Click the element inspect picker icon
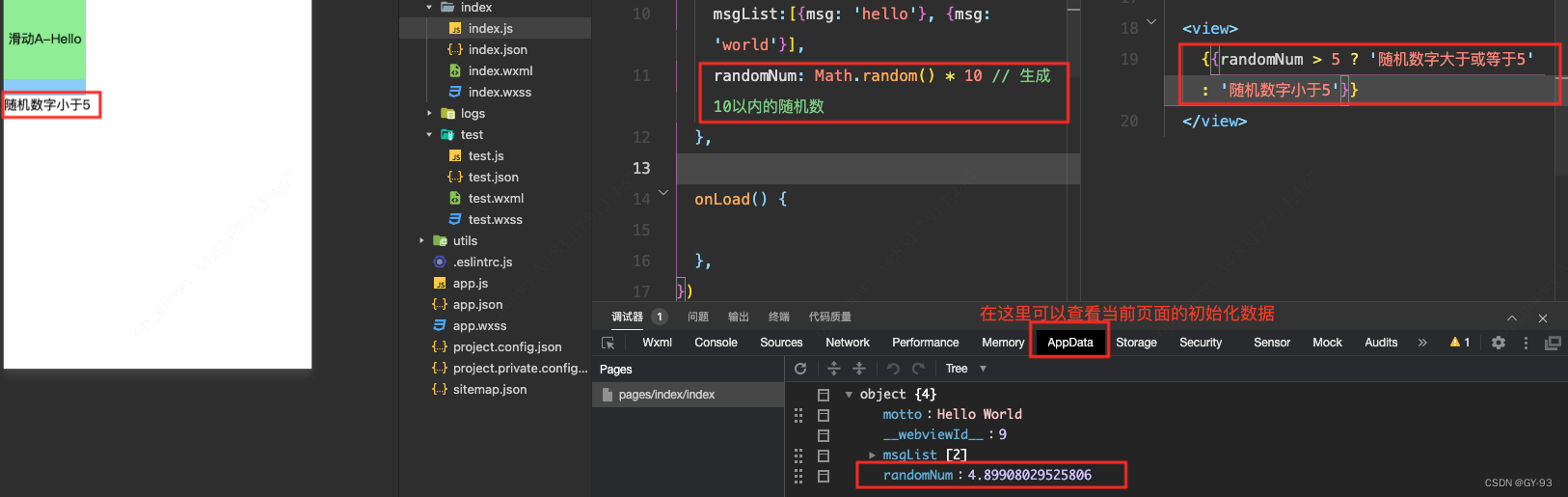The height and width of the screenshot is (497, 1568). tap(608, 343)
